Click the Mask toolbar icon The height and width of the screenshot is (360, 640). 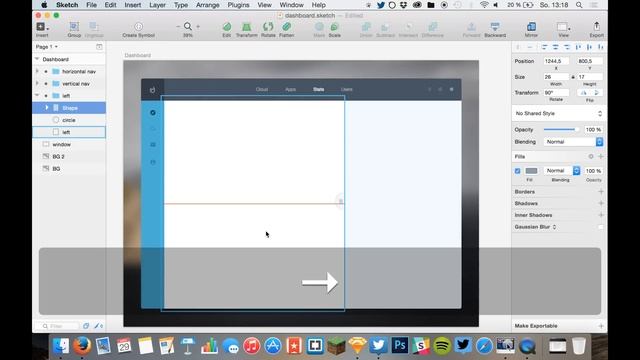click(319, 27)
